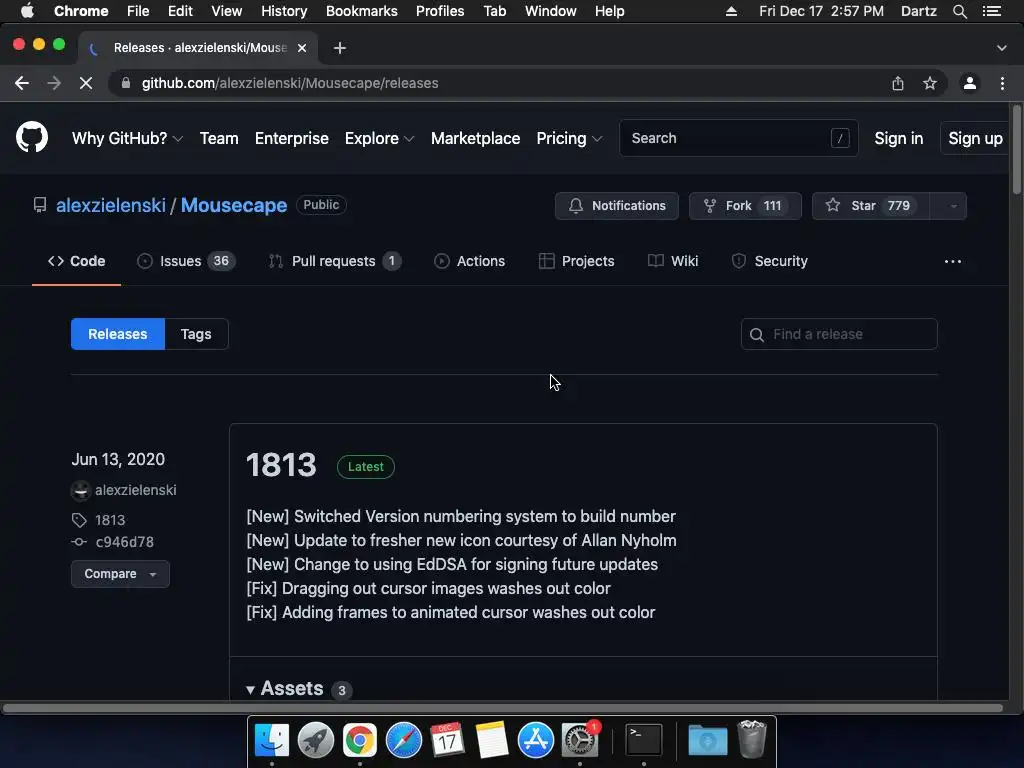Open Launchpad from the dock
The image size is (1024, 768).
tap(315, 740)
